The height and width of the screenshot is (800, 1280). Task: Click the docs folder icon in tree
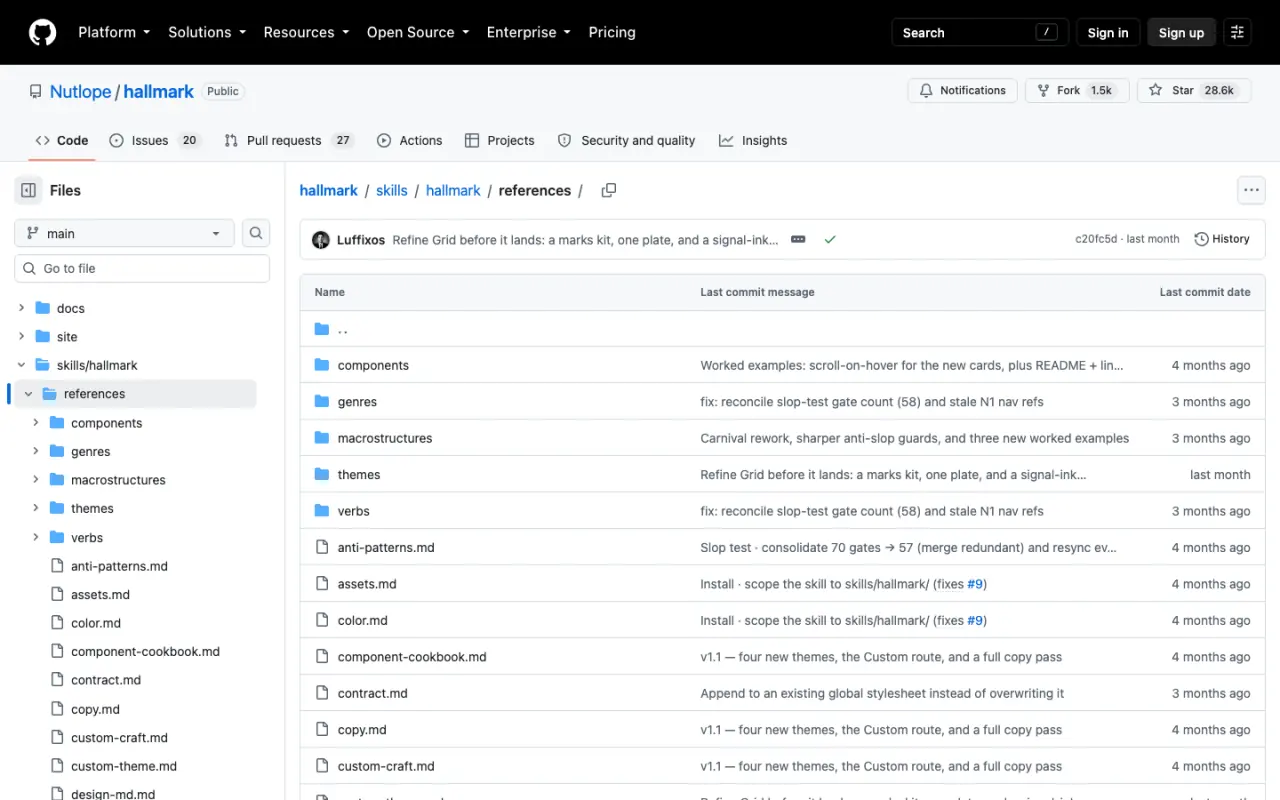click(43, 308)
